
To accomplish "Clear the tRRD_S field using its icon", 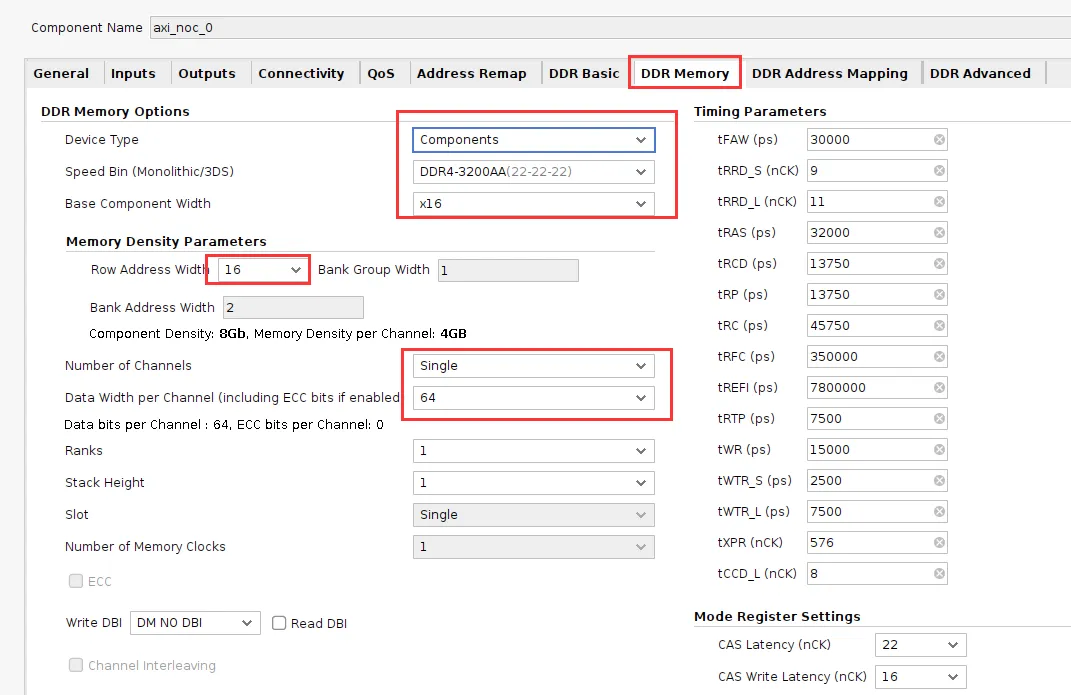I will point(939,171).
